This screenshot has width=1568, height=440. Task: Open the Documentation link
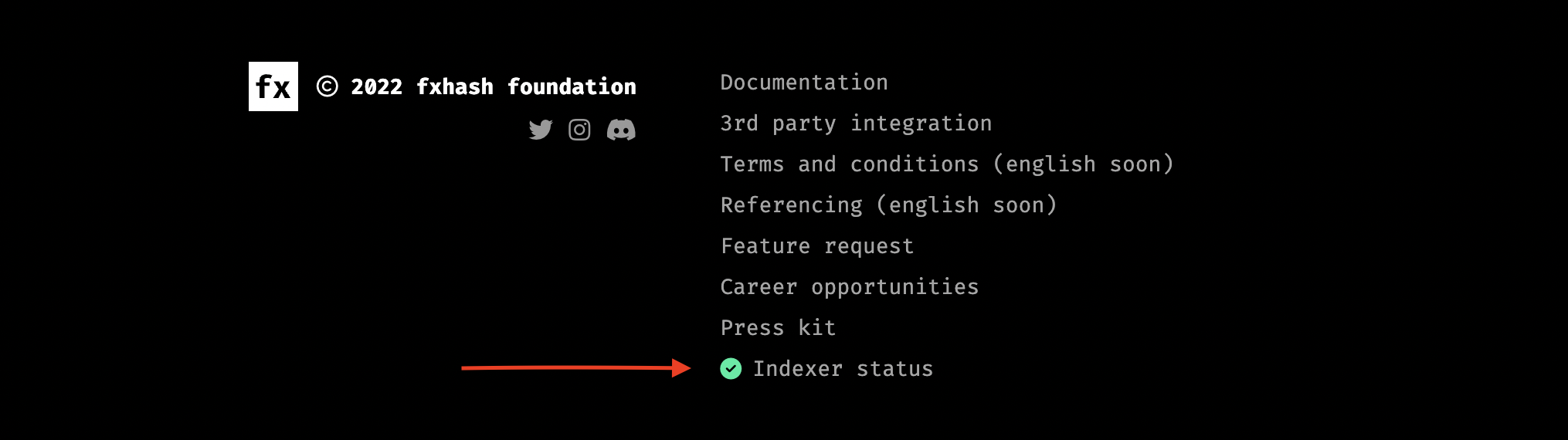[x=804, y=83]
